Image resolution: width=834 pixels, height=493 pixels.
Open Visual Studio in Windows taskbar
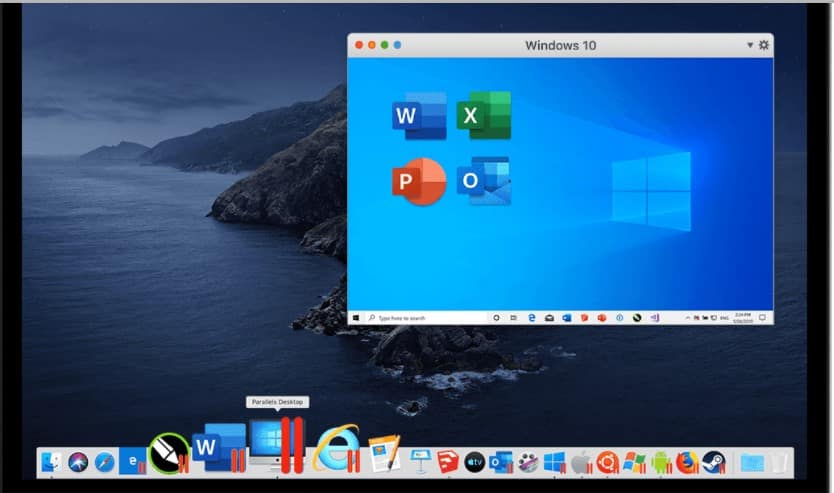[655, 318]
